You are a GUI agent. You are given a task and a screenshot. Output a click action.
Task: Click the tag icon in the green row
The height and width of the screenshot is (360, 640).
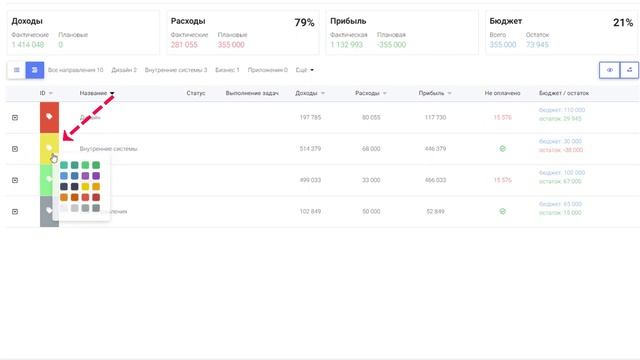(x=49, y=179)
